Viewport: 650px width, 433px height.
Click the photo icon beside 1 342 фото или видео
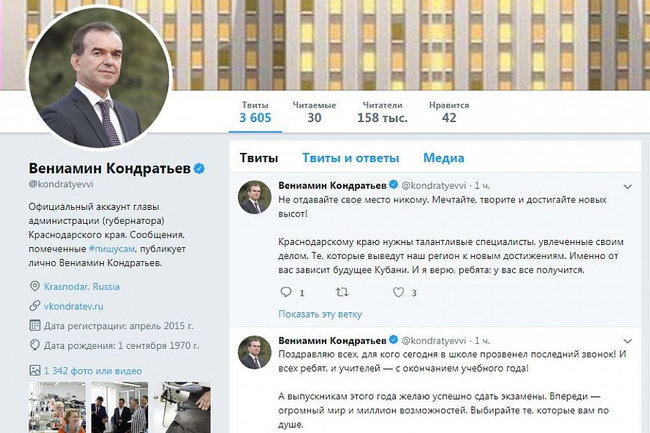coord(35,370)
